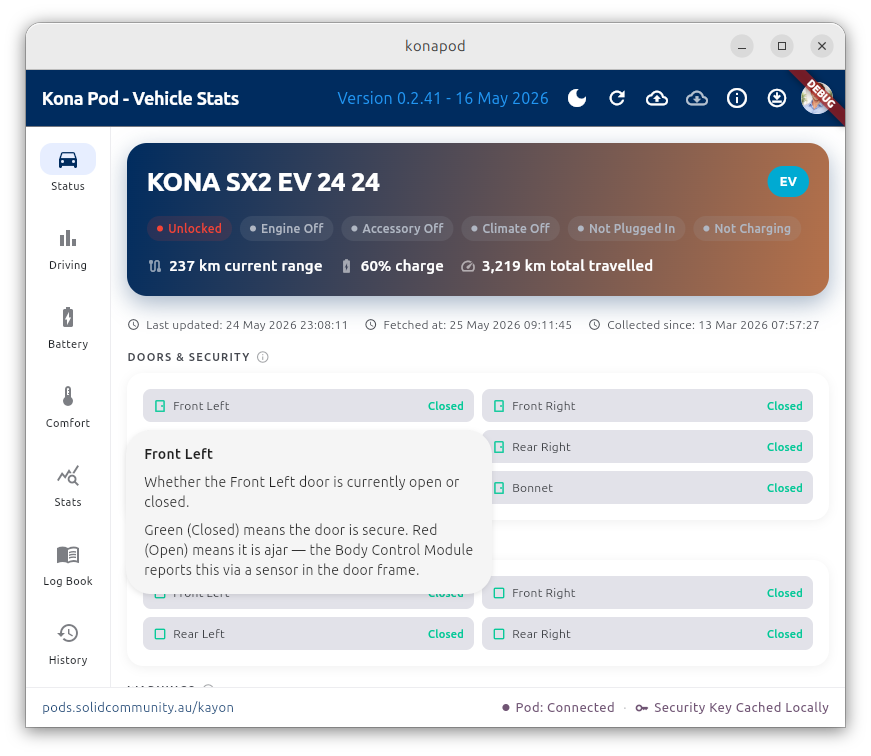Click the Version 0.2.41 text

[x=443, y=98]
